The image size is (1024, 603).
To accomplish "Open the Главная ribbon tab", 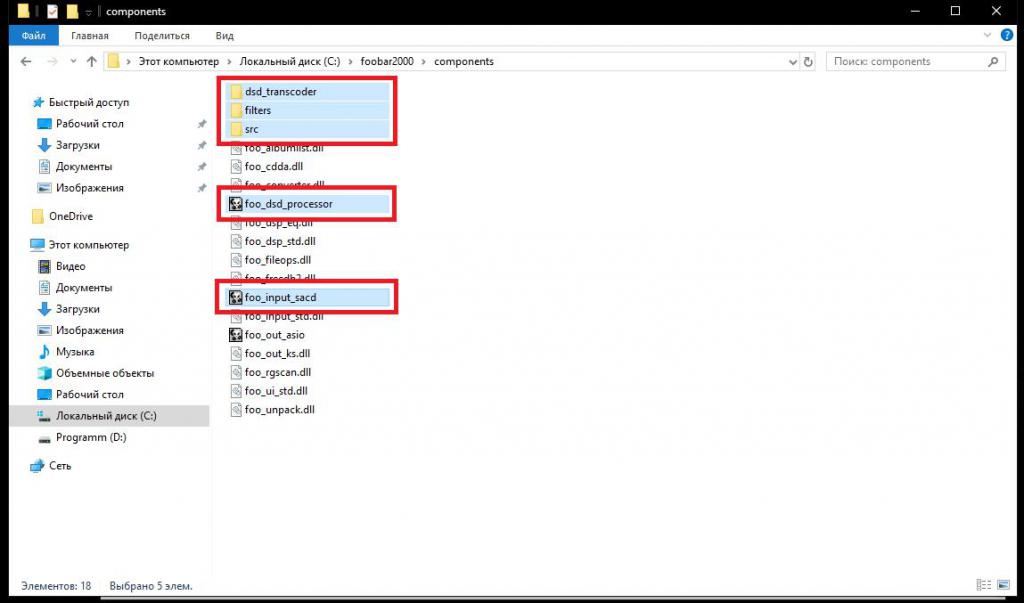I will [x=90, y=35].
